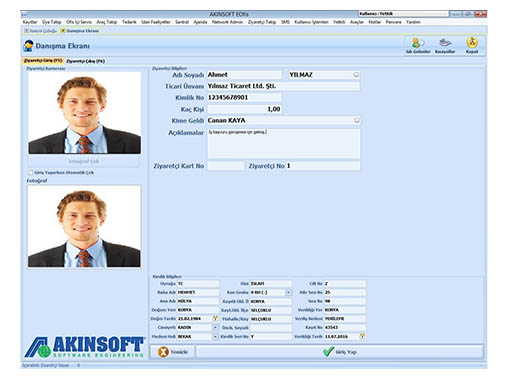Screen dimensions: 510x380
Task: Click the Fotoğraf Çek button
Action: pyautogui.click(x=84, y=161)
